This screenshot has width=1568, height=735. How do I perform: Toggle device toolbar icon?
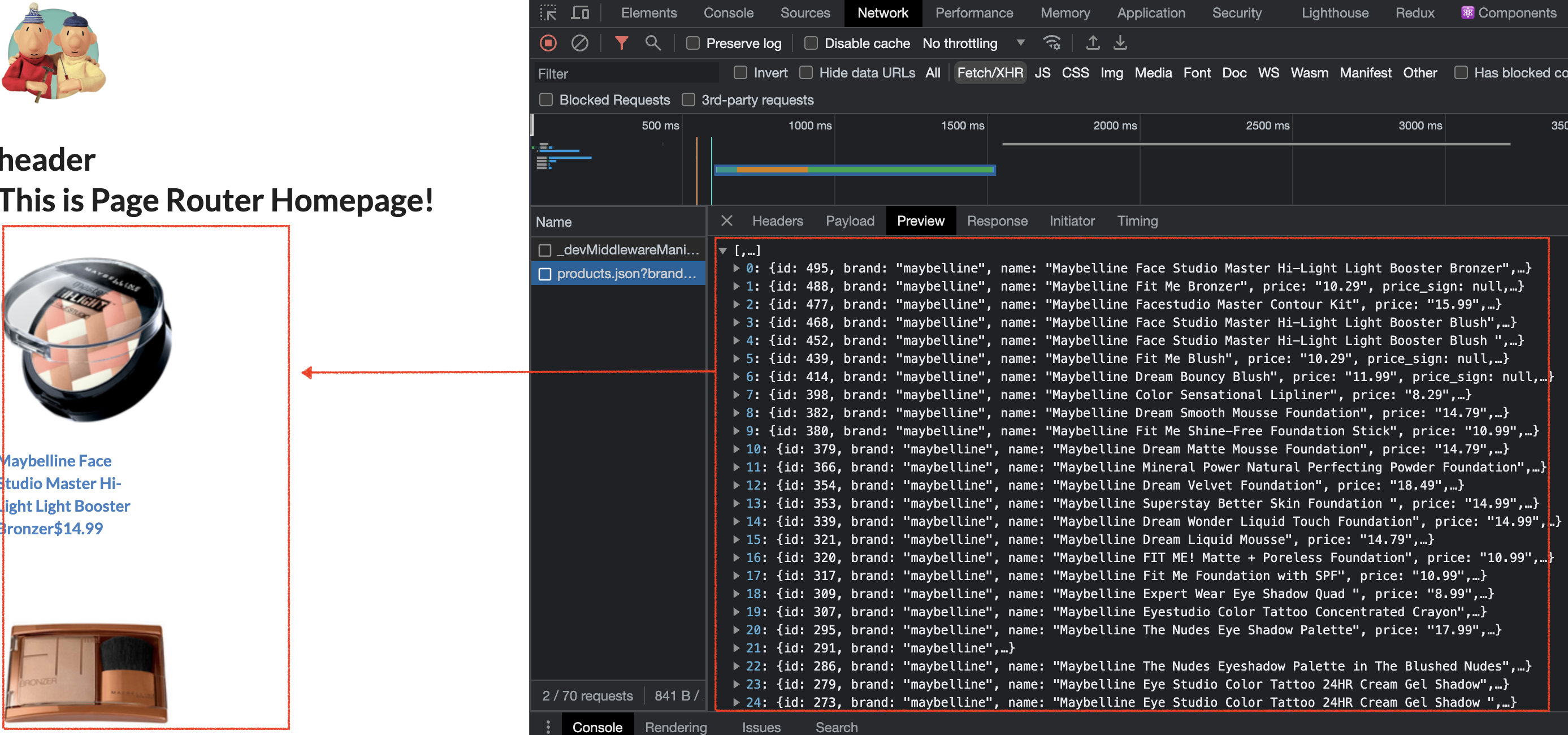click(580, 13)
